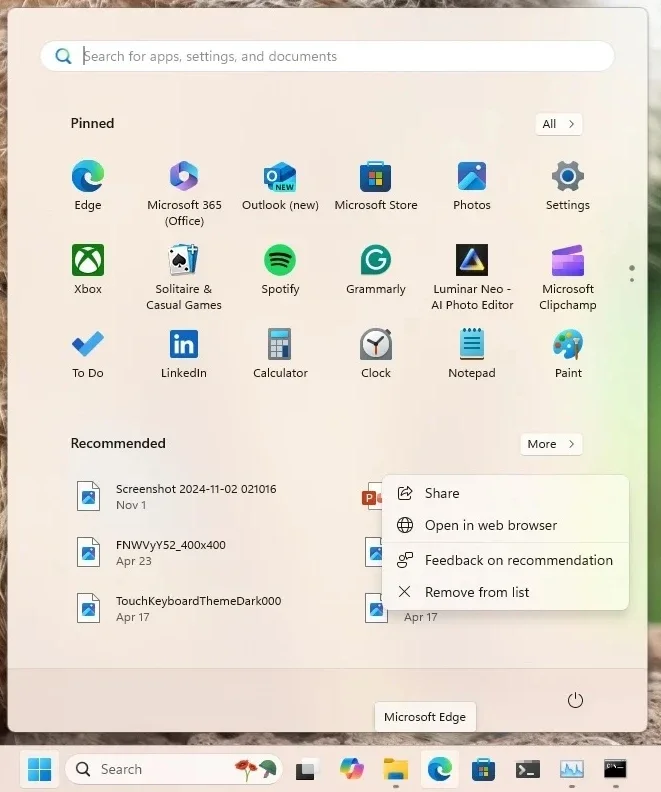Viewport: 661px width, 792px height.
Task: Launch Notepad from pinned apps
Action: [x=472, y=354]
